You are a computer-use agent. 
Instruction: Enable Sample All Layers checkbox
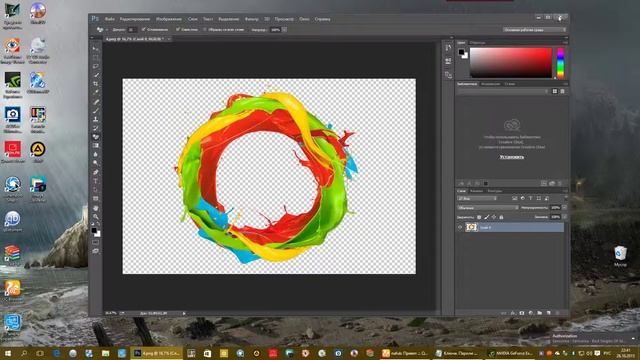[205, 29]
